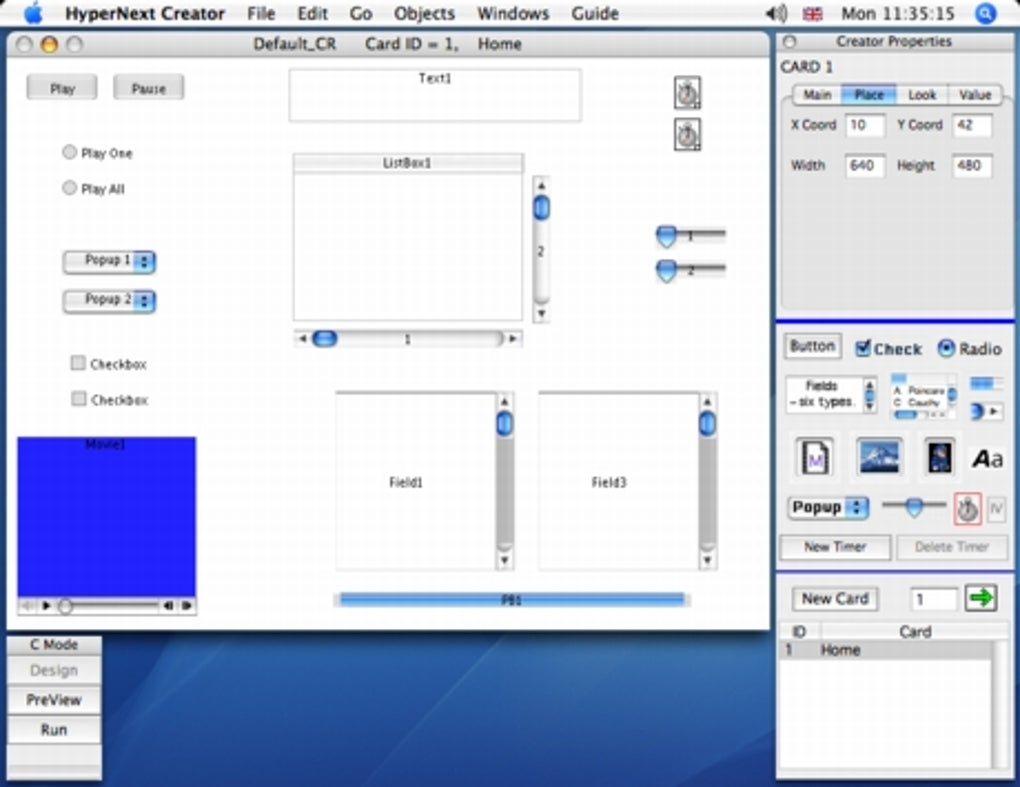Viewport: 1020px width, 787px height.
Task: Select the small IV tool beside the palette timer
Action: point(996,508)
